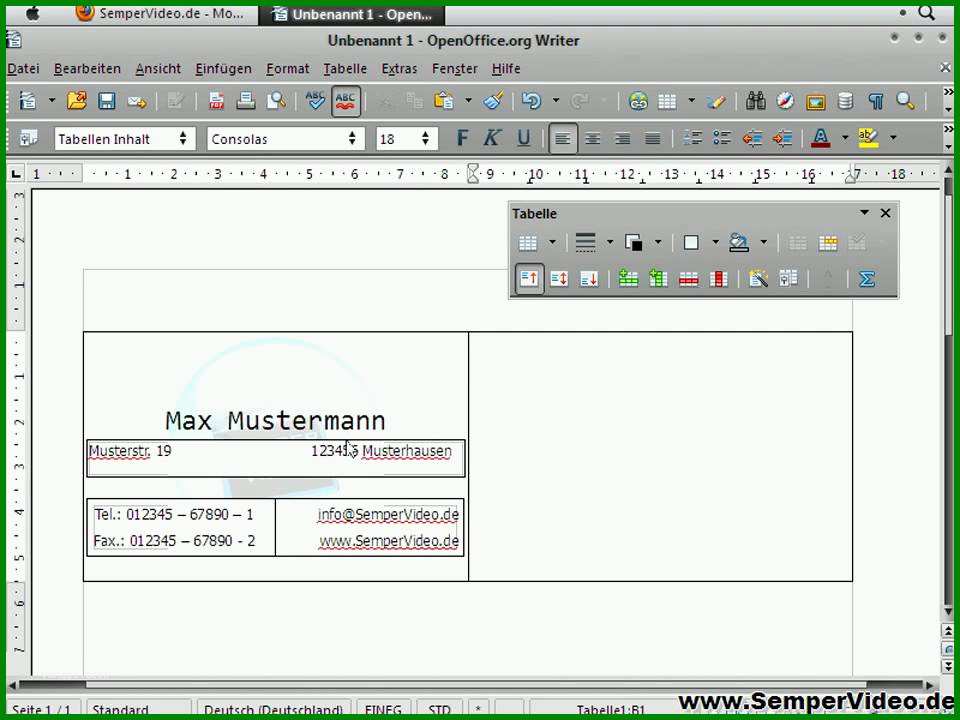Open AutoFormat wand in Tabelle toolbar

758,279
